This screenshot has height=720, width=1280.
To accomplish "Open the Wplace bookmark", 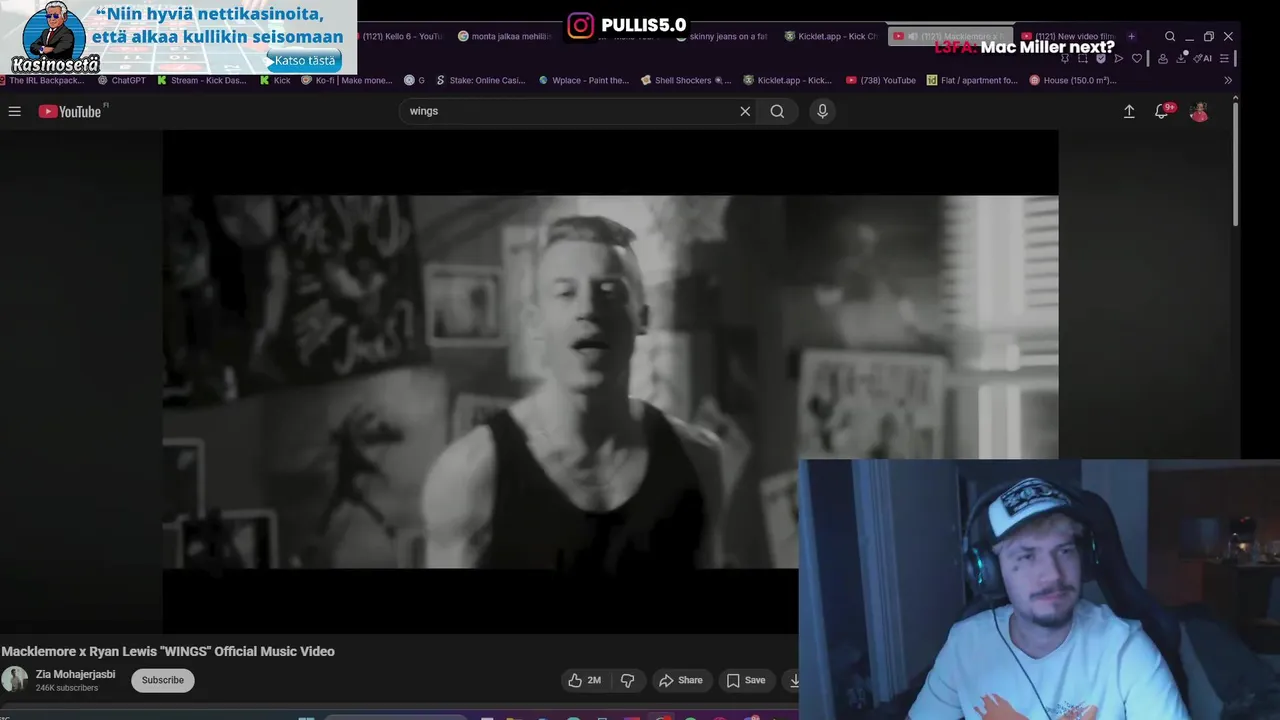I will [584, 80].
